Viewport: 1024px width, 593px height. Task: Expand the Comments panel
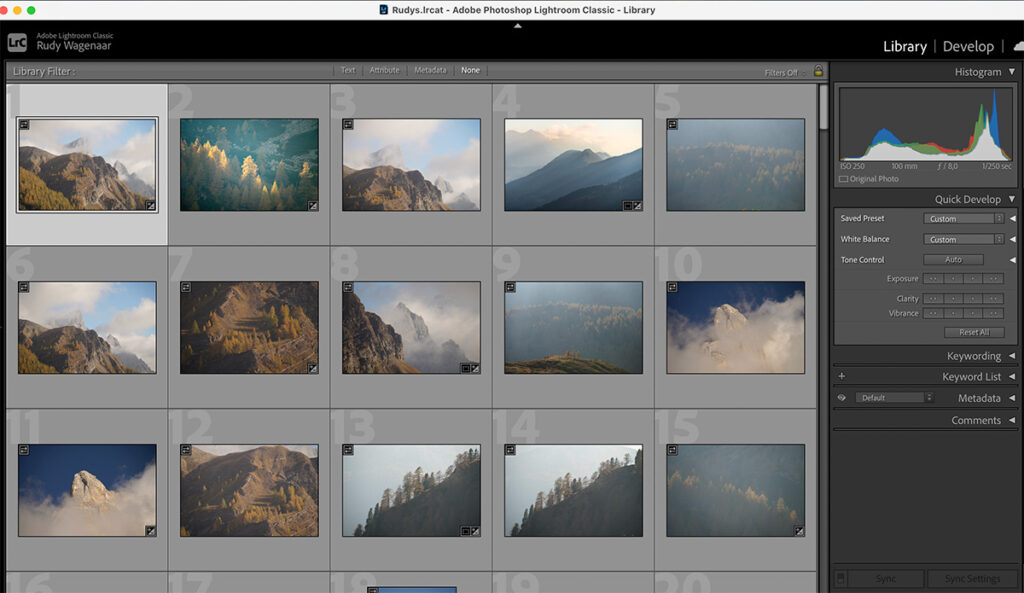(1012, 421)
